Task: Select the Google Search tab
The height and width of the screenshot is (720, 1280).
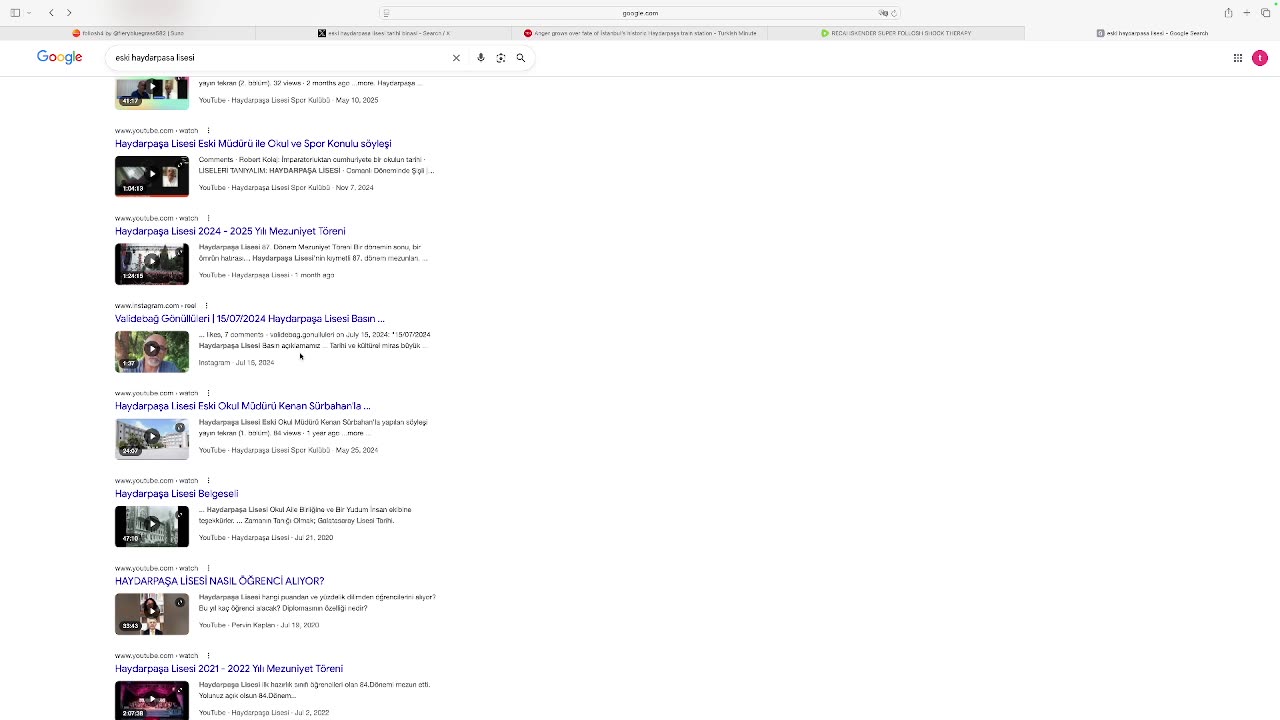Action: [1152, 33]
